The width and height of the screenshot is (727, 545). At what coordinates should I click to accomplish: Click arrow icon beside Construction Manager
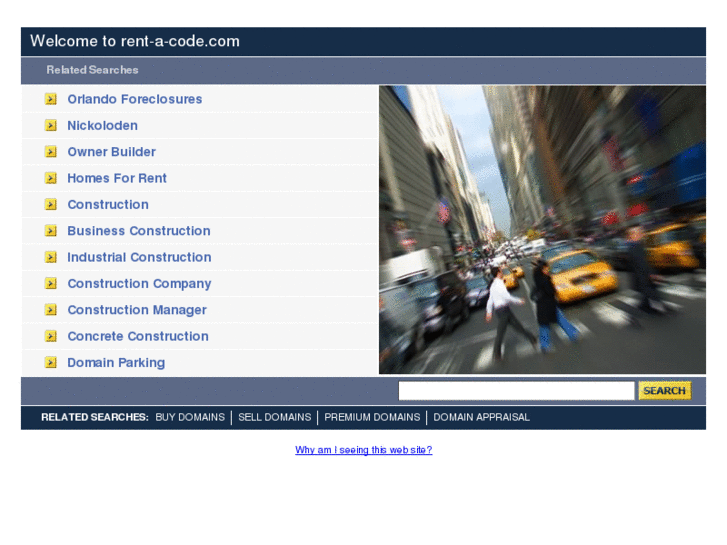51,309
